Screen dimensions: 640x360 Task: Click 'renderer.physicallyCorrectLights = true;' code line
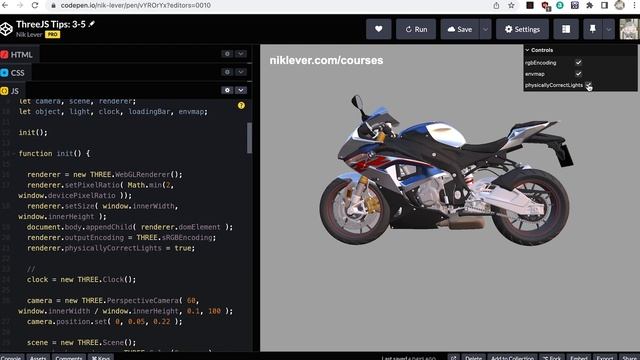[x=111, y=248]
